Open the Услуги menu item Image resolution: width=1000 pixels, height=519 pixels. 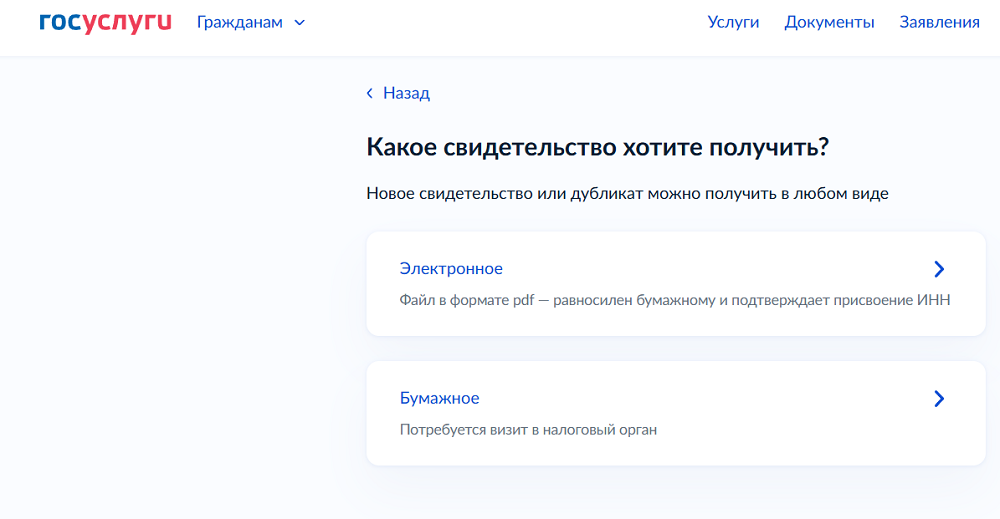coord(733,22)
